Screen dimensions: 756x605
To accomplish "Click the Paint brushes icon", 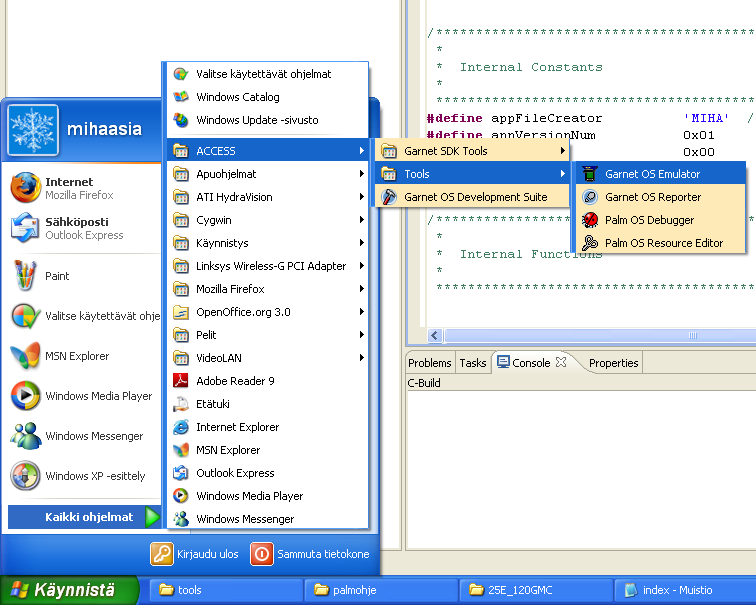I will click(25, 276).
